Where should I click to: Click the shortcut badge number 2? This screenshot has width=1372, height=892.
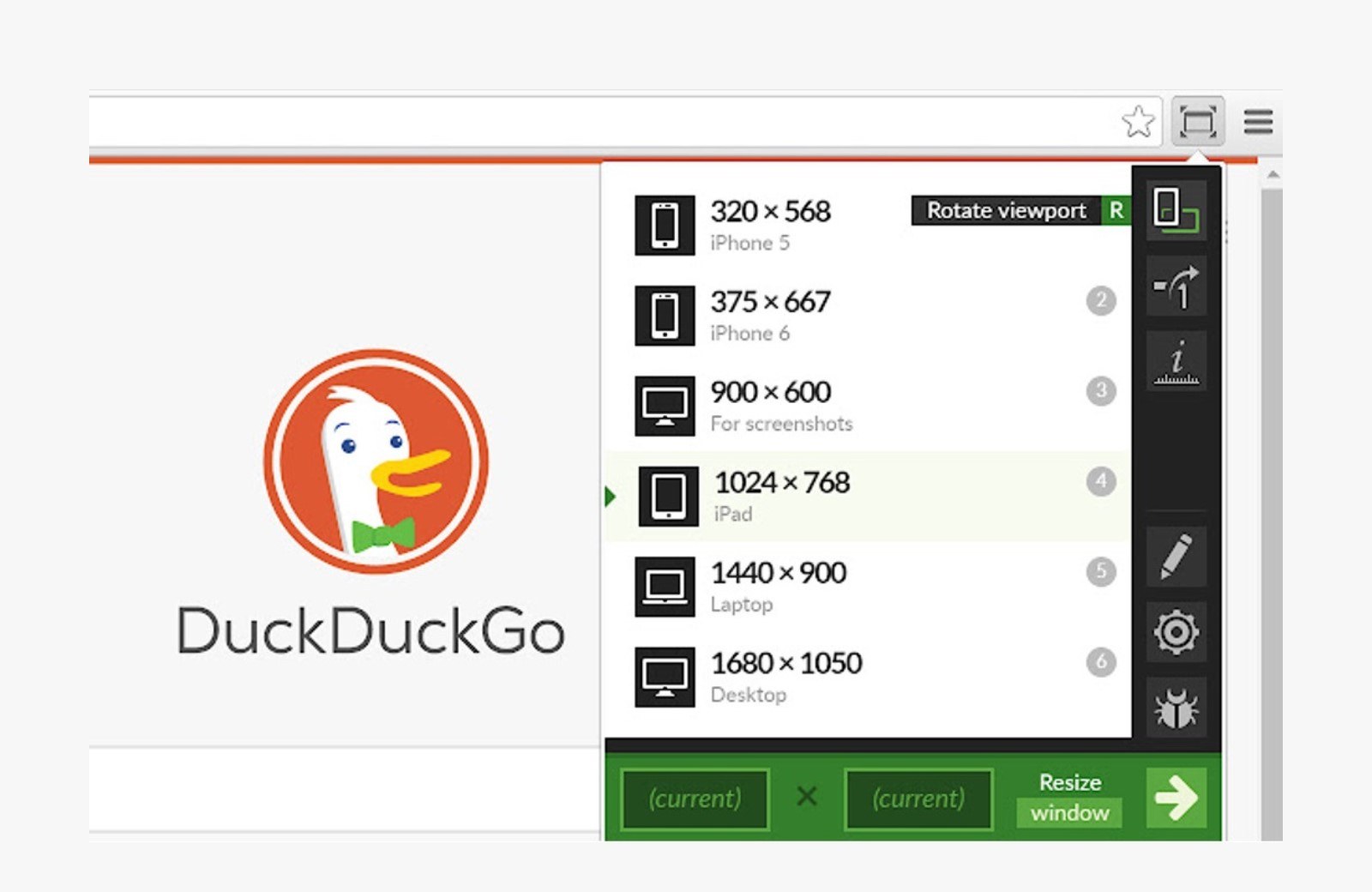1101,300
